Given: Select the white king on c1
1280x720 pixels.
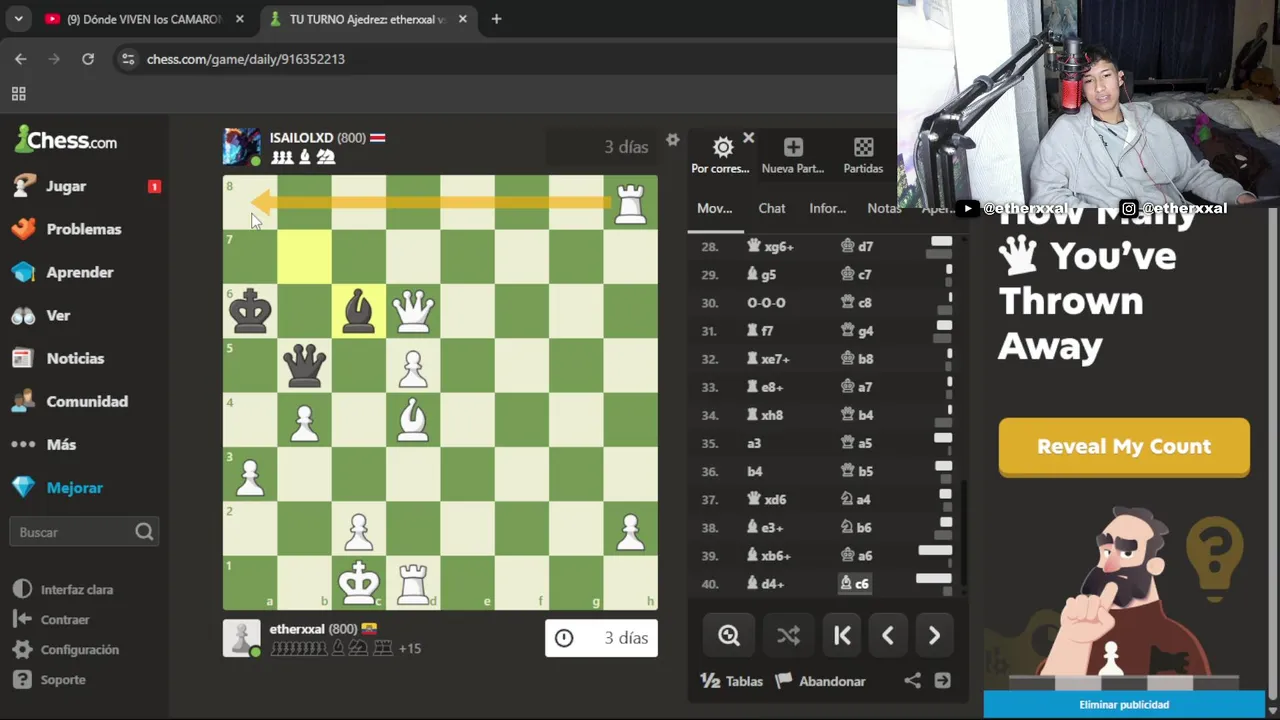Looking at the screenshot, I should point(359,582).
